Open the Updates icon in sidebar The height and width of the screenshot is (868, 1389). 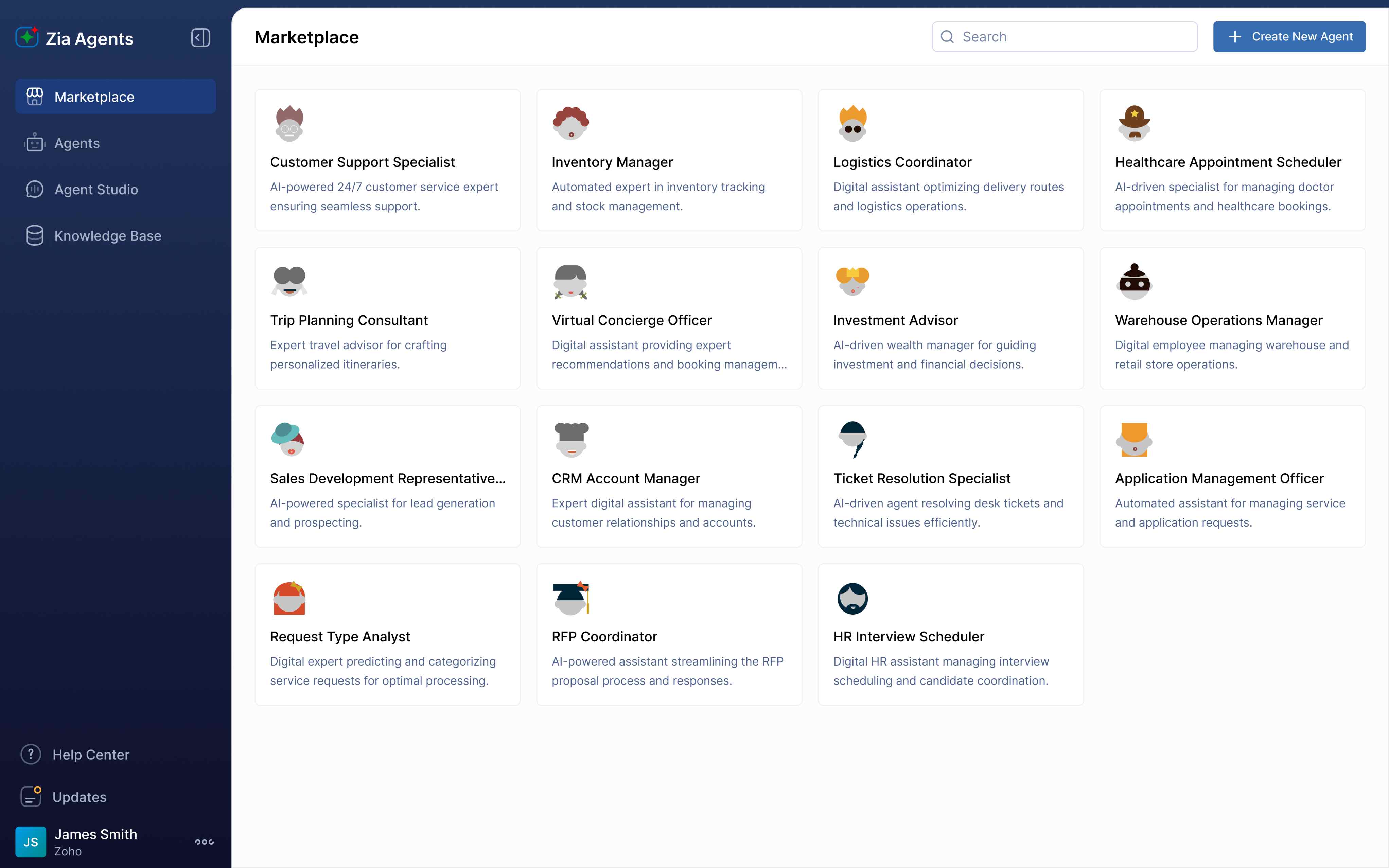click(x=31, y=797)
